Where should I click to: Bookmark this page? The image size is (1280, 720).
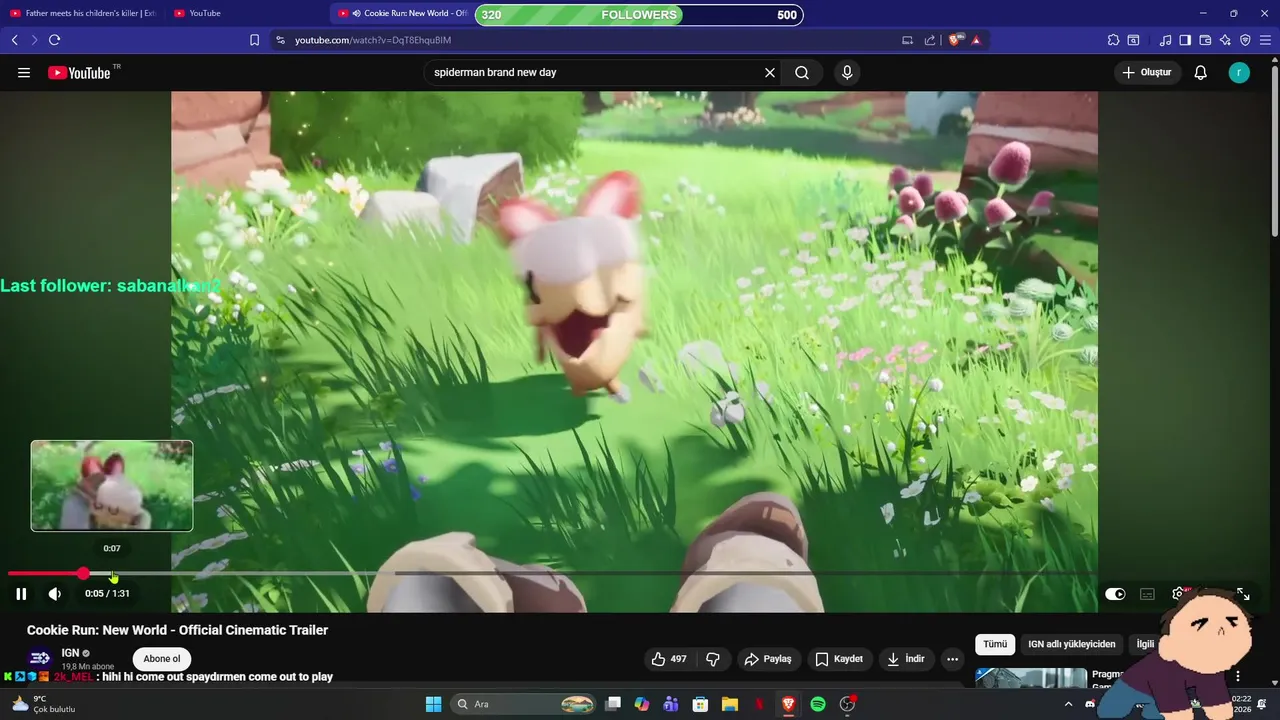[x=254, y=40]
